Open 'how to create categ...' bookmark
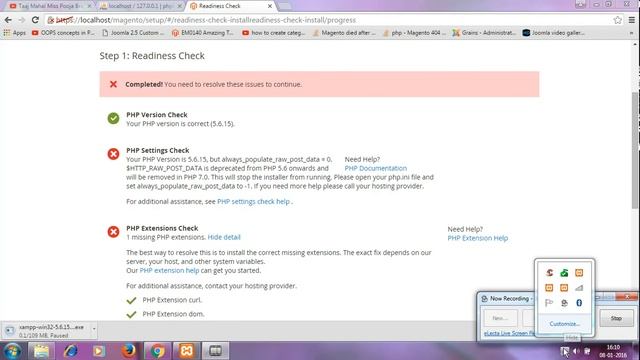640x360 pixels. tap(273, 33)
